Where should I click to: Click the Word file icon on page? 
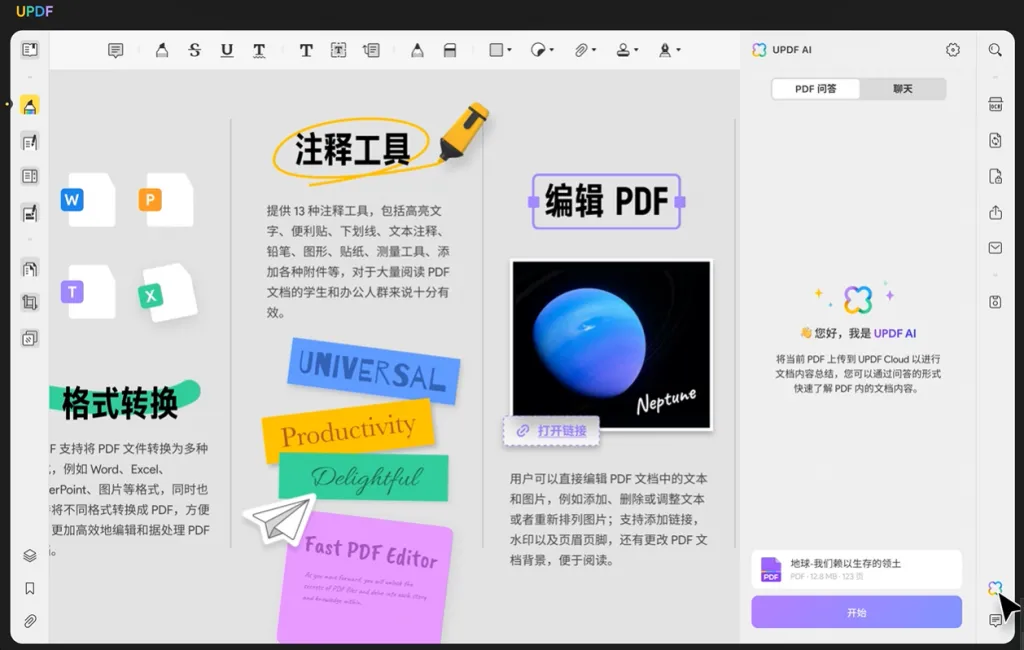(x=89, y=200)
